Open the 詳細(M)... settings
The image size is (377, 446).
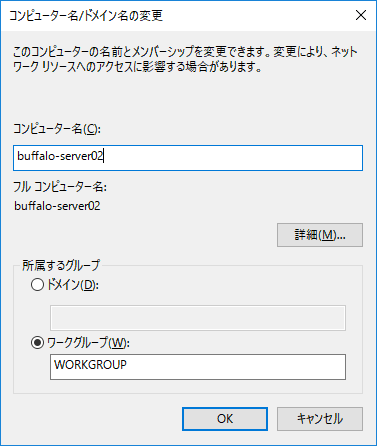coord(320,235)
